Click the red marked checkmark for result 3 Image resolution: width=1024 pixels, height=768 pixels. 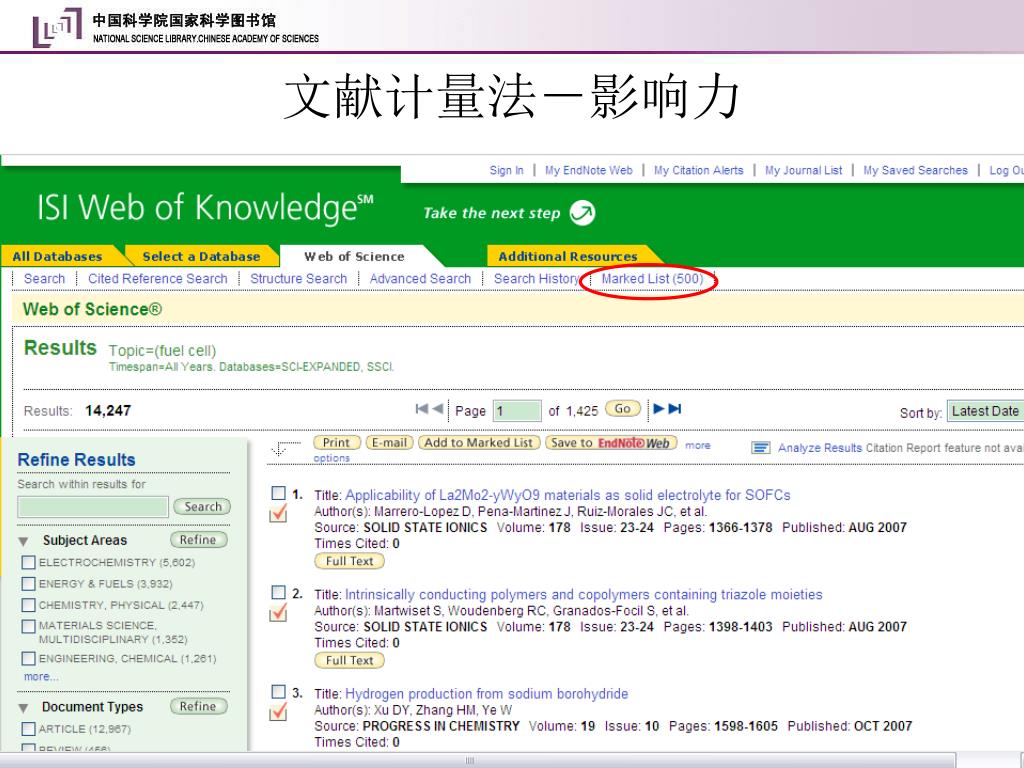tap(278, 712)
